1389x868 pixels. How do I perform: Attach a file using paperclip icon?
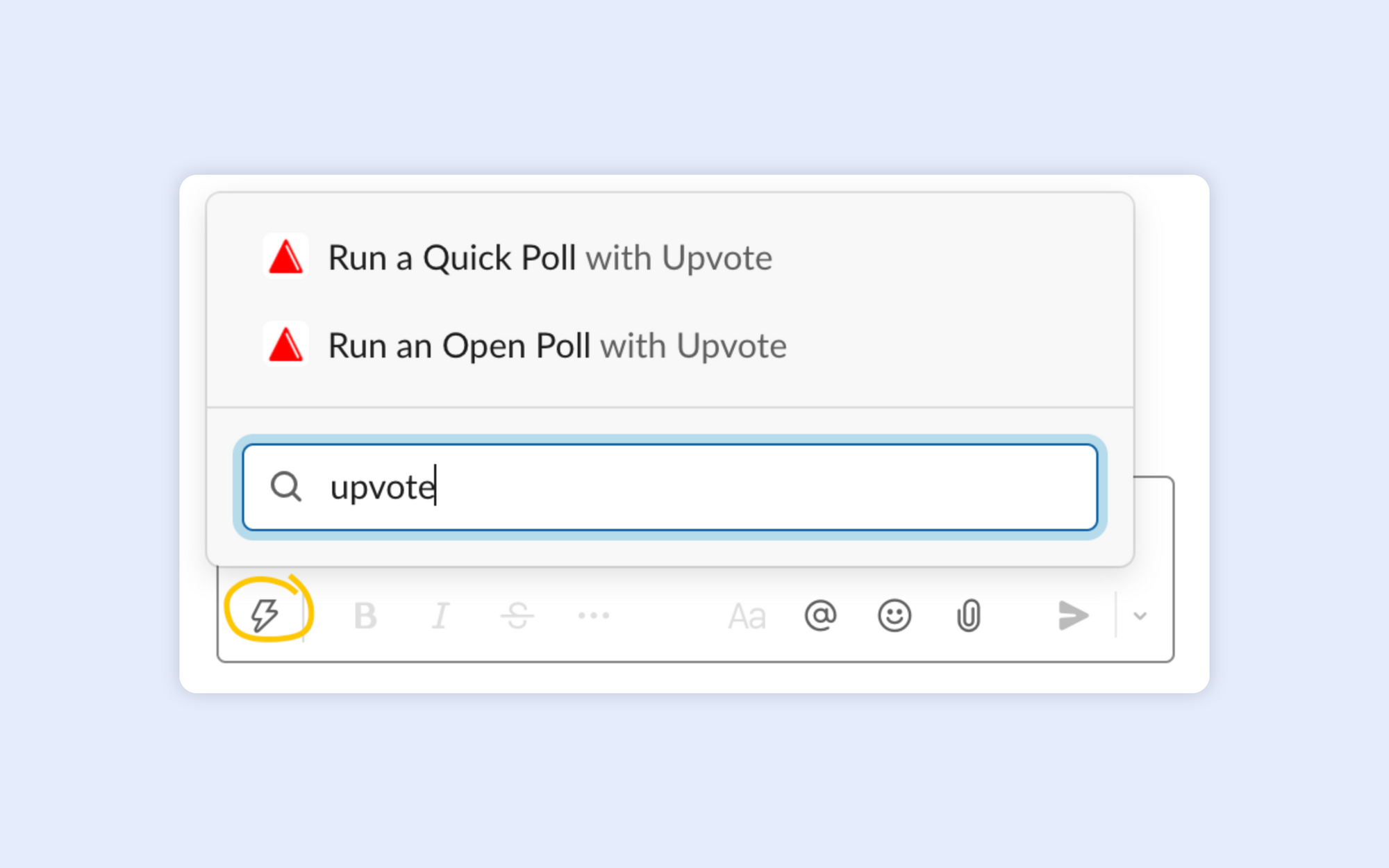coord(969,616)
